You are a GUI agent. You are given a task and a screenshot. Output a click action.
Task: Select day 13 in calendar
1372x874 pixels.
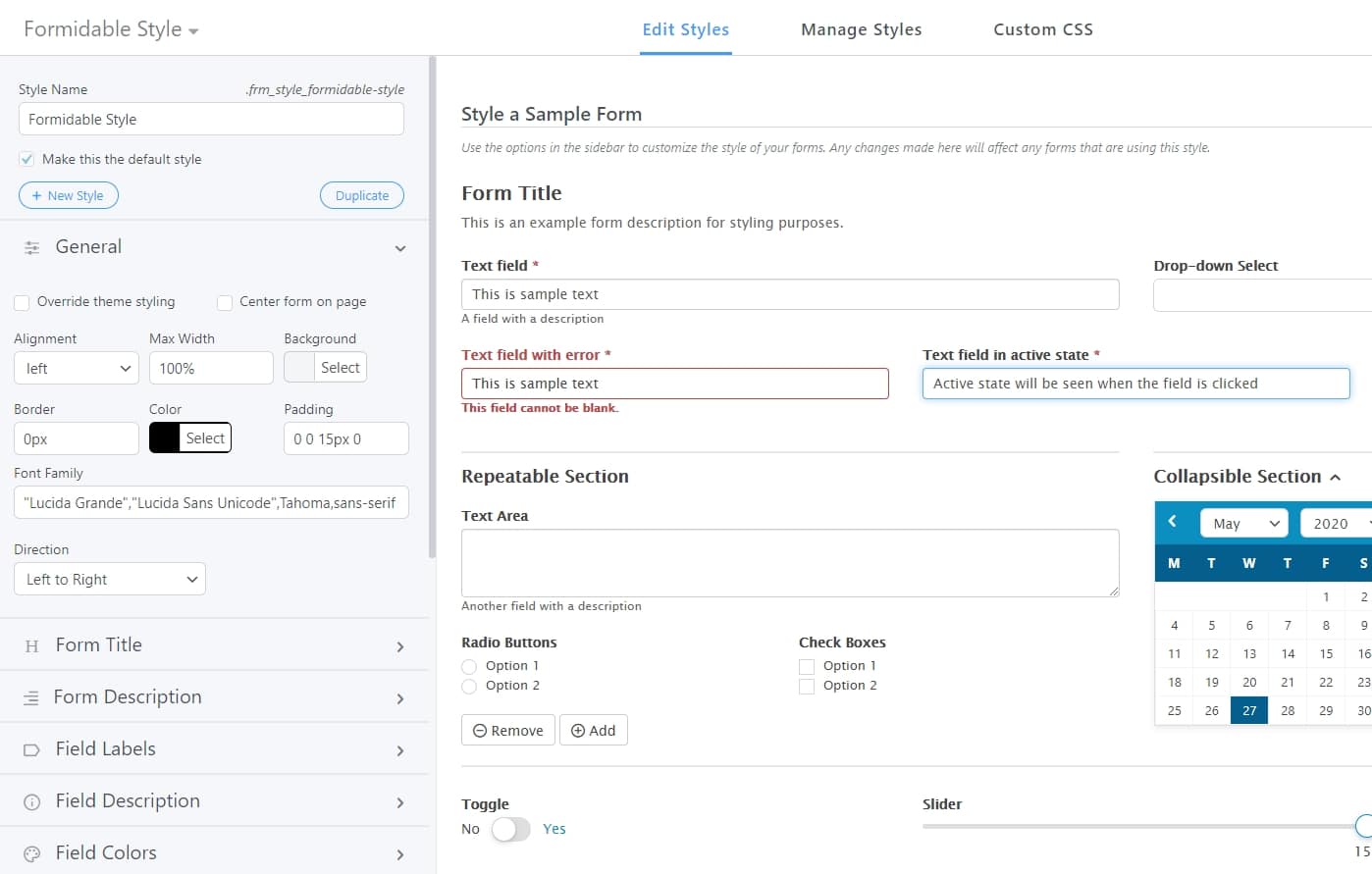1249,654
